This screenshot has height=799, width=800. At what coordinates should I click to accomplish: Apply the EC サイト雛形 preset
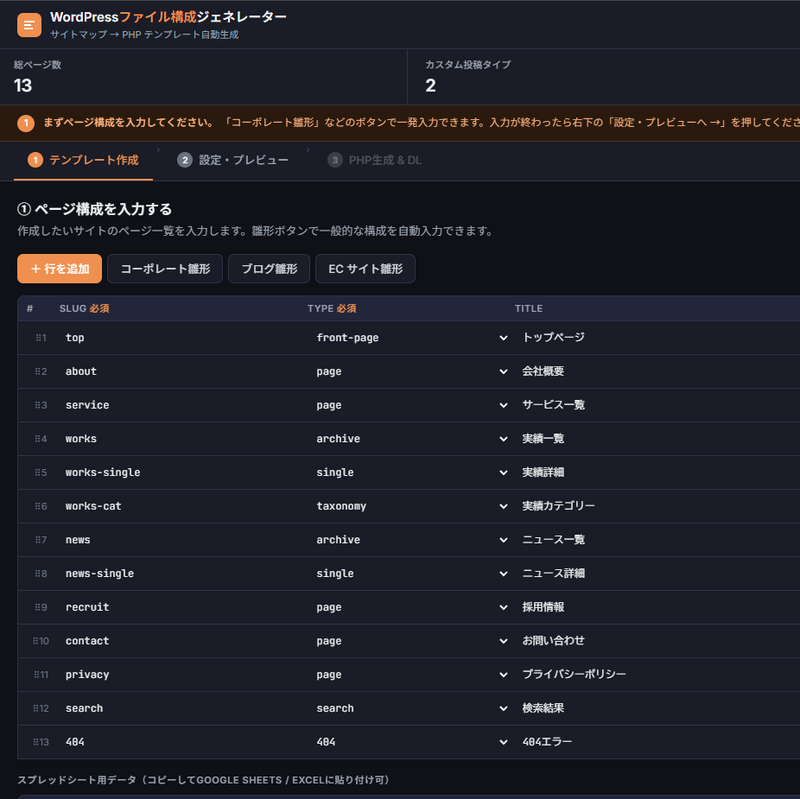[x=365, y=268]
